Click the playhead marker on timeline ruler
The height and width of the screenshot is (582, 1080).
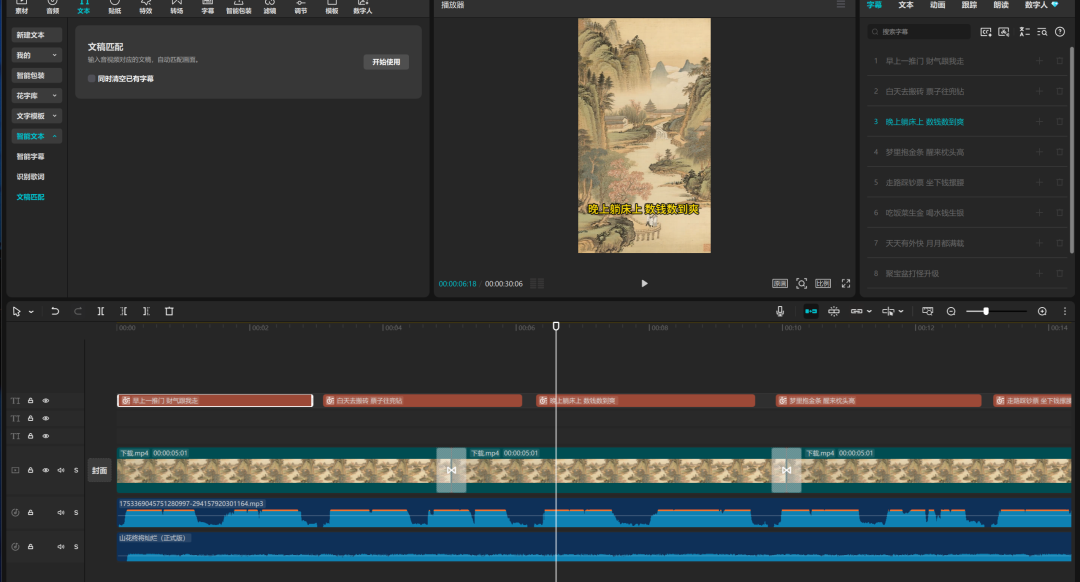(556, 326)
